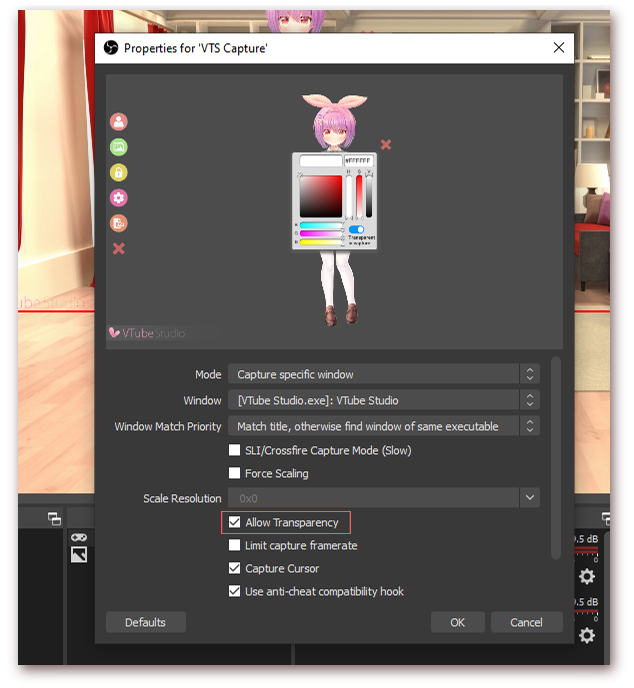Click the cyan slider in color picker
Image resolution: width=634 pixels, height=688 pixels.
click(321, 226)
